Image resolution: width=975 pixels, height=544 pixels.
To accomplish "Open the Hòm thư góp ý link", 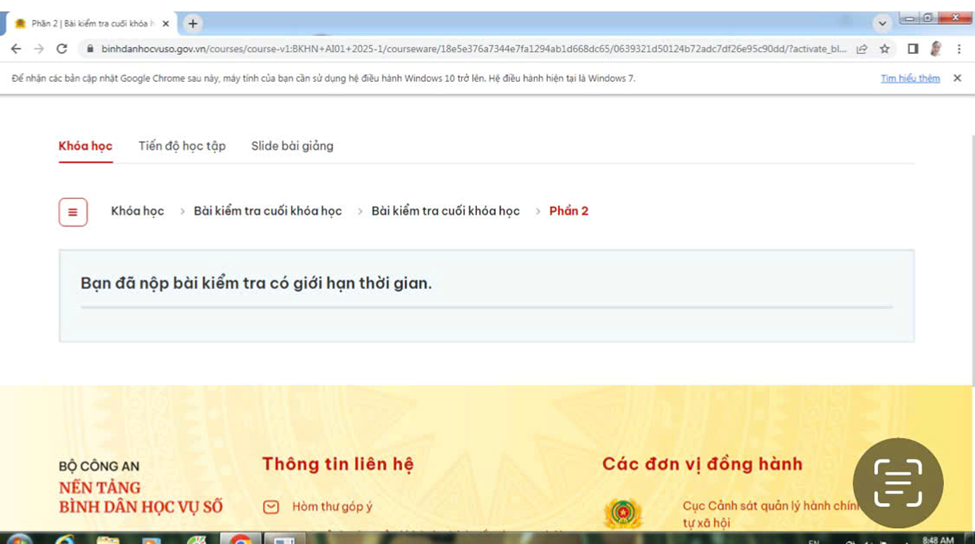I will click(x=332, y=507).
